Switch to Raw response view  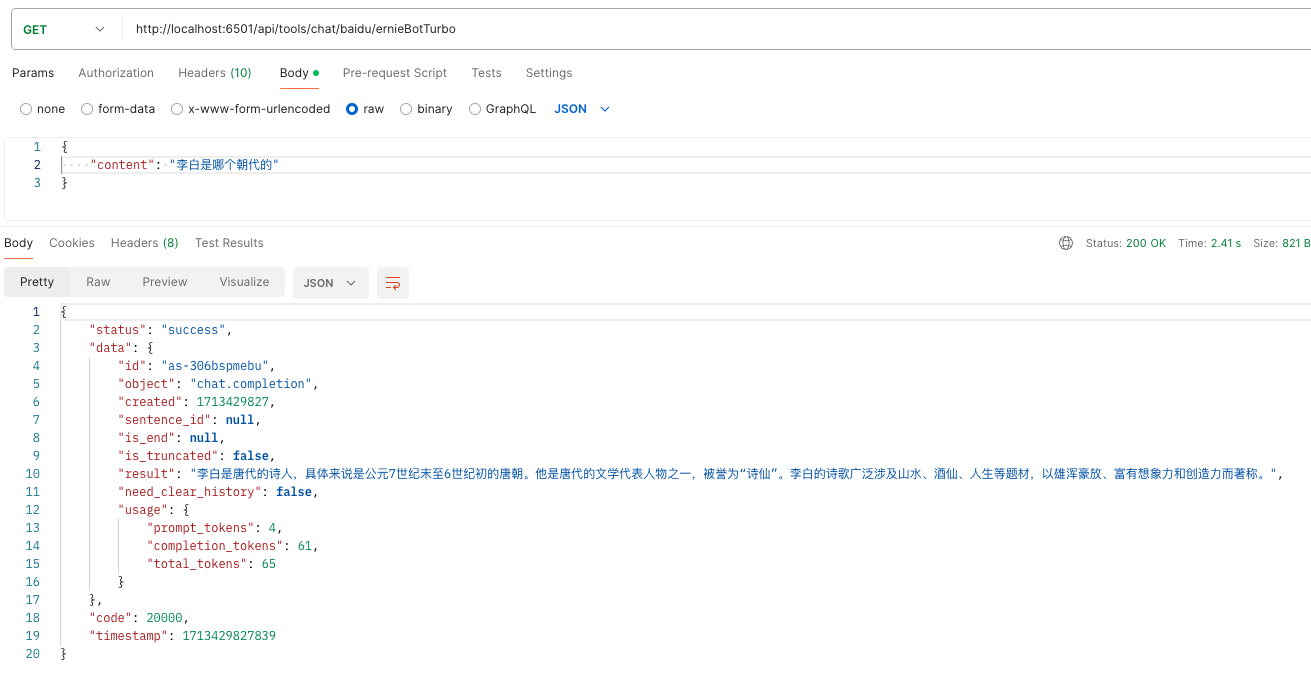coord(98,282)
